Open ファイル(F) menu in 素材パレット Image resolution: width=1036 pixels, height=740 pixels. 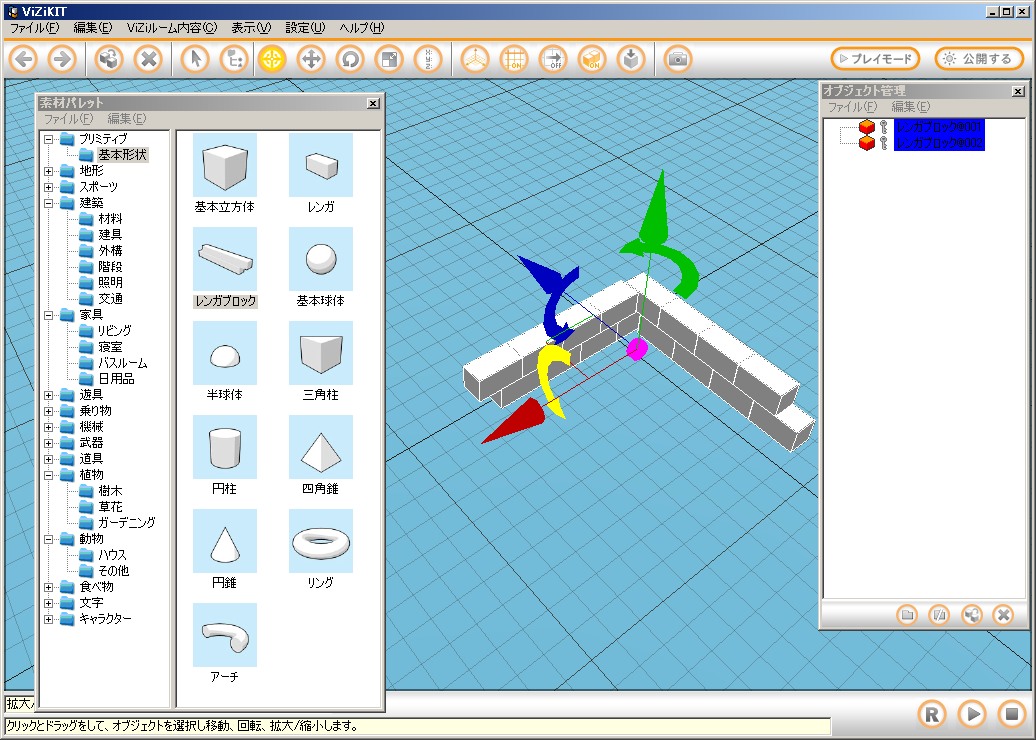coord(68,119)
